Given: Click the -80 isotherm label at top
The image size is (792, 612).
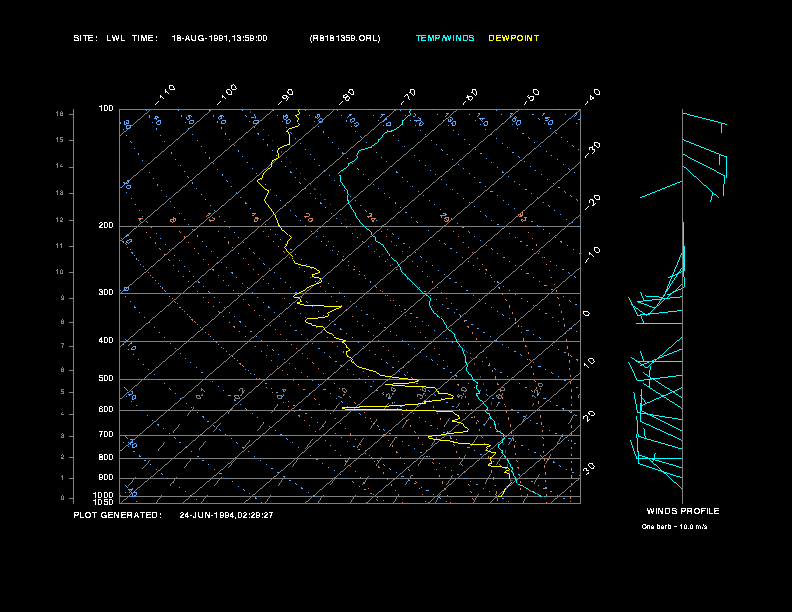Looking at the screenshot, I should click(347, 97).
